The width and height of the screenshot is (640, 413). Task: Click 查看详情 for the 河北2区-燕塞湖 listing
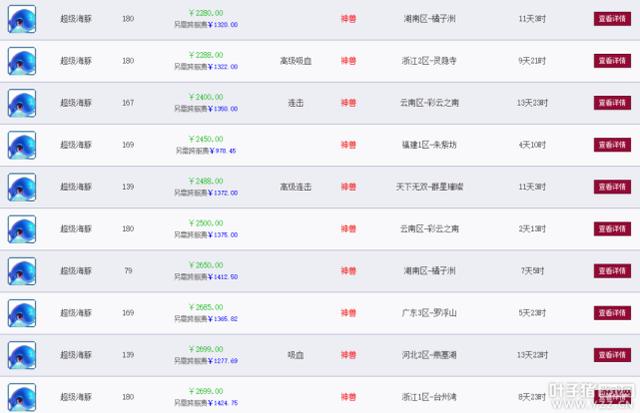pyautogui.click(x=612, y=355)
